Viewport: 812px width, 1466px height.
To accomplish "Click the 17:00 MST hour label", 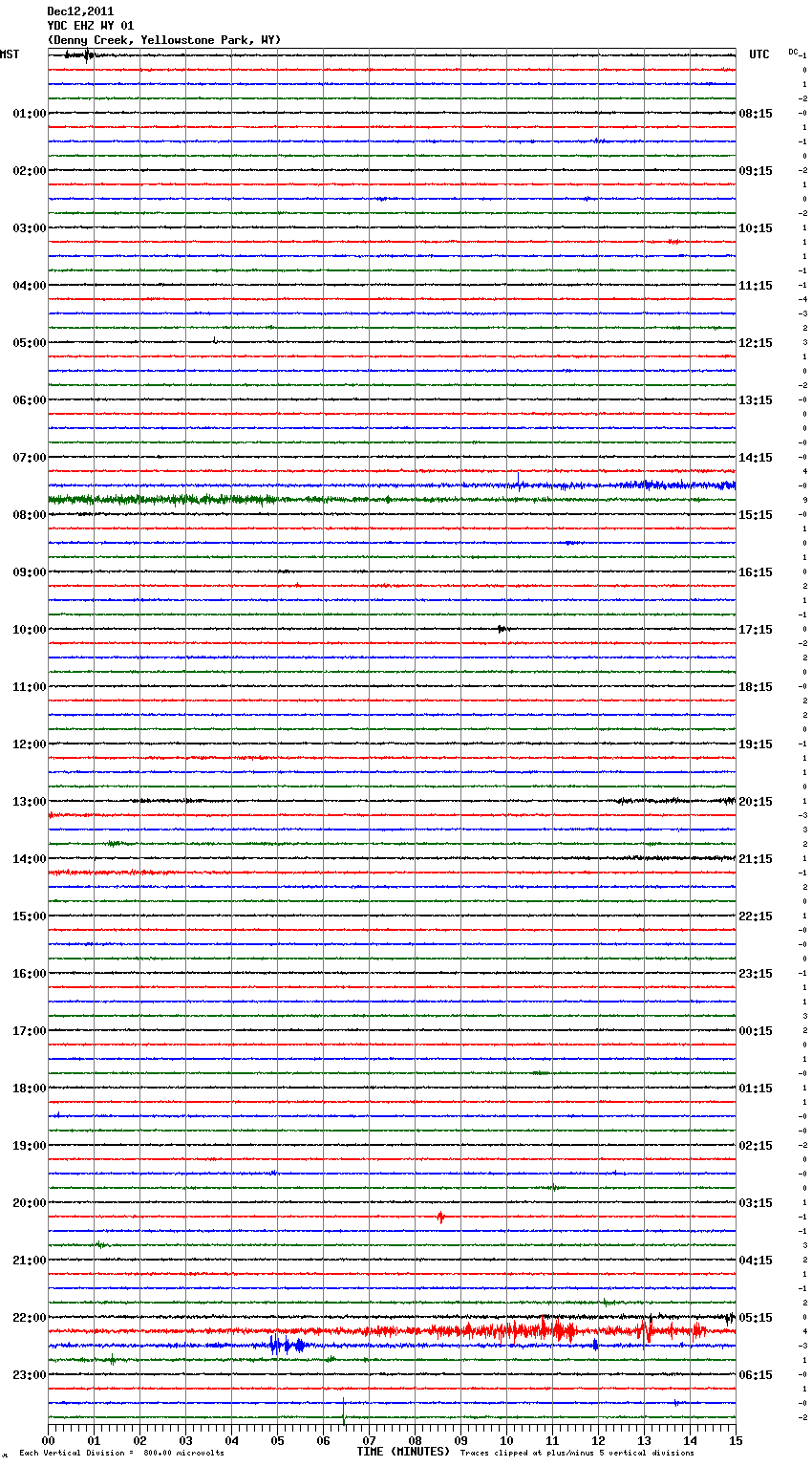I will tap(30, 1031).
